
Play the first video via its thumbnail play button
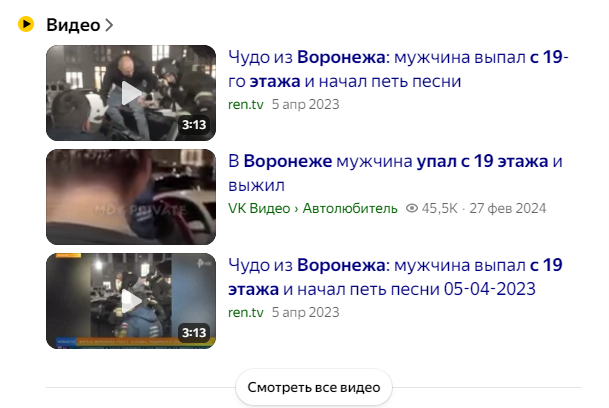click(x=131, y=93)
